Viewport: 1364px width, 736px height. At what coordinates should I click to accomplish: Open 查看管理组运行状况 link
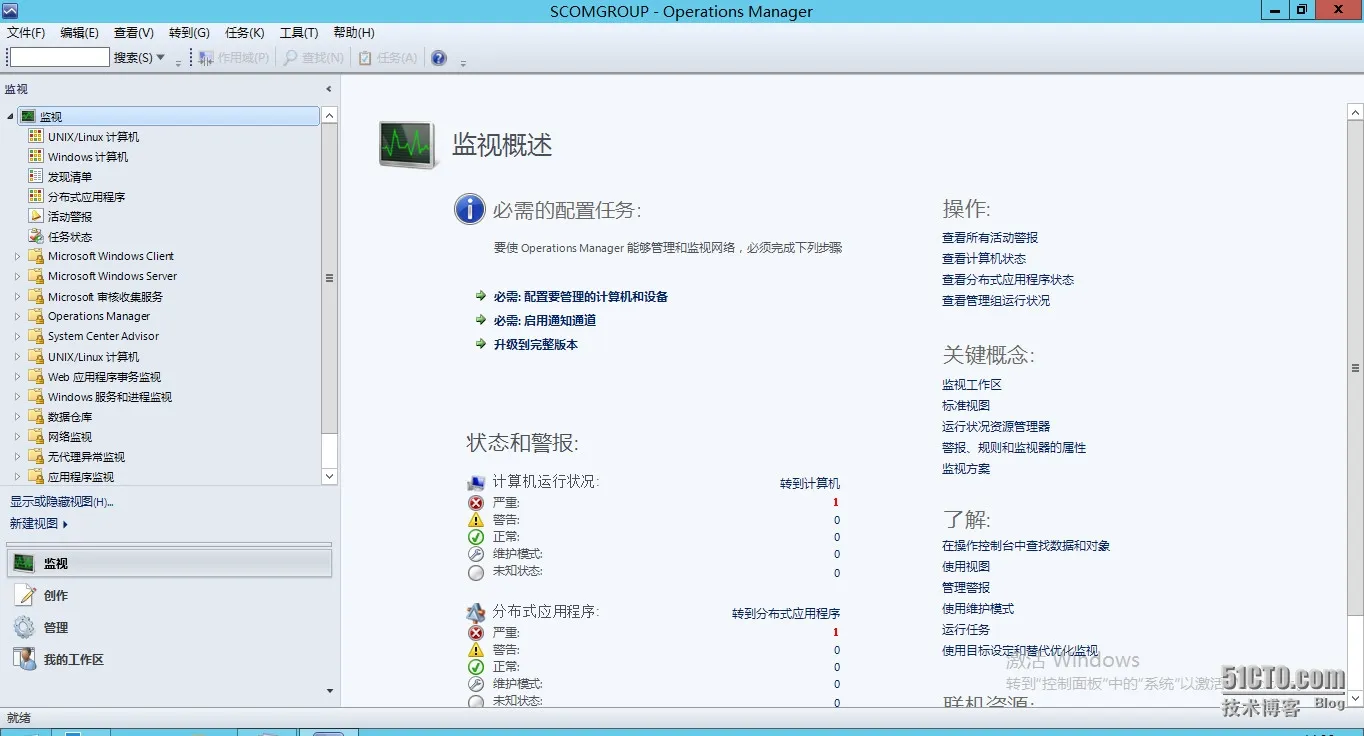pos(996,300)
